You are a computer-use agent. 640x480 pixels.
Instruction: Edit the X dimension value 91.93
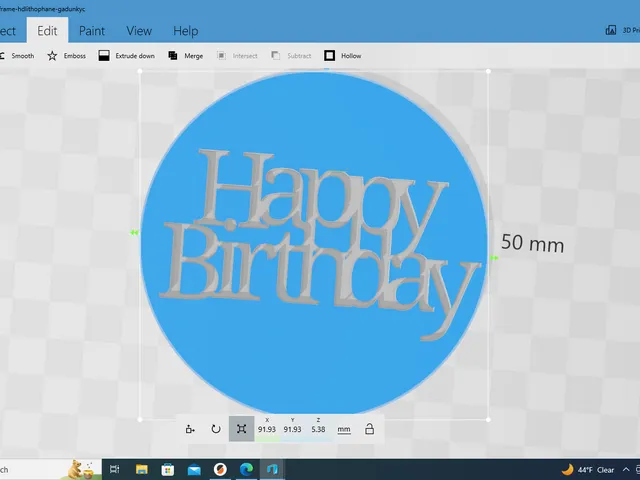(x=267, y=429)
